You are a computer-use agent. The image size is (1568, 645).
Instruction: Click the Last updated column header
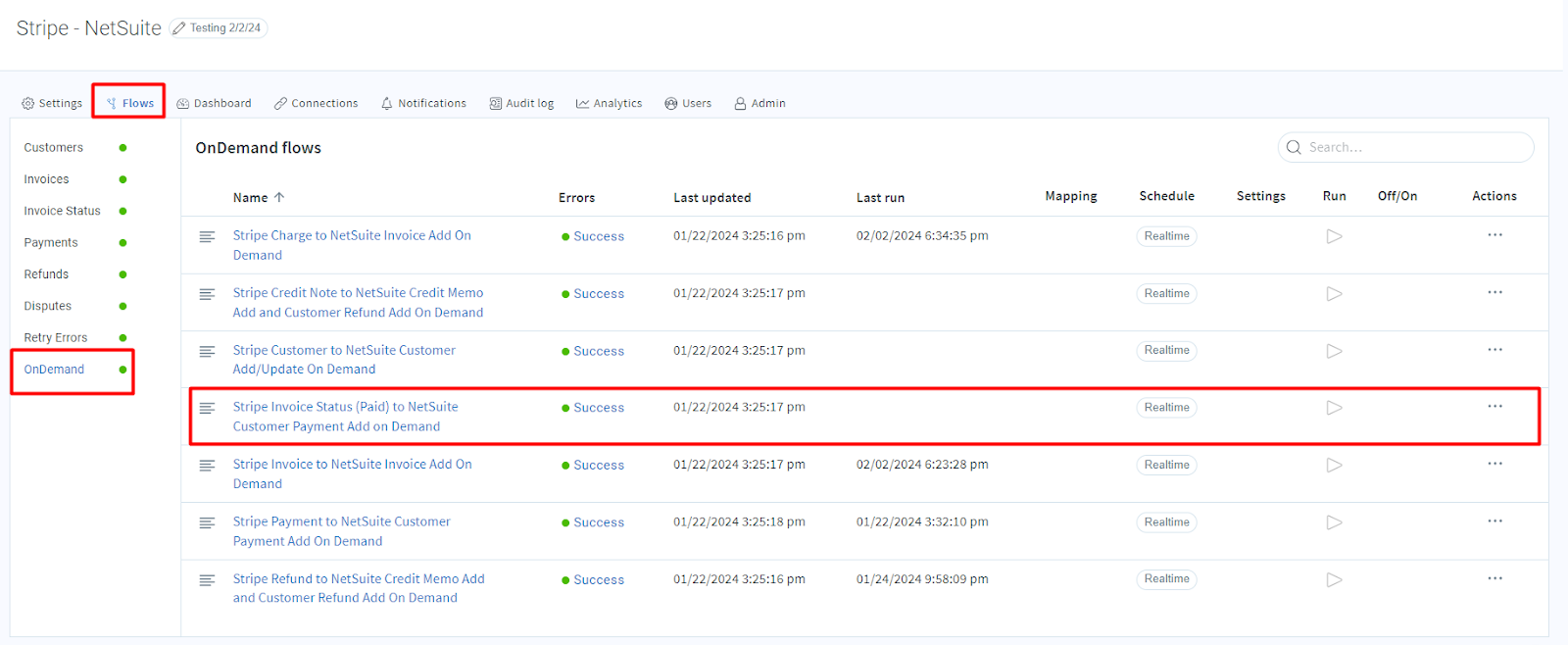712,198
